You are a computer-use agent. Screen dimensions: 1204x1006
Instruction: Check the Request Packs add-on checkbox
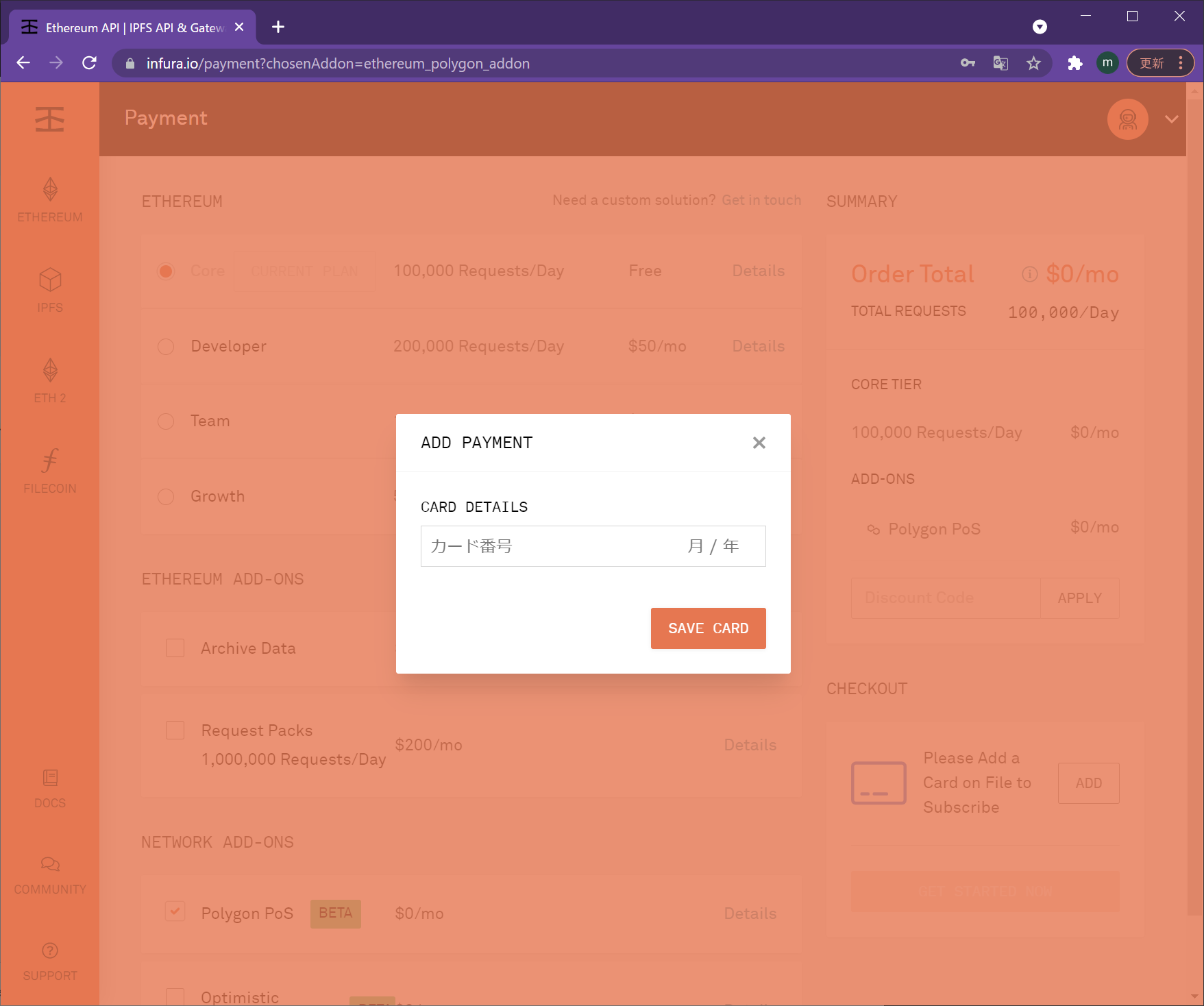(x=175, y=731)
